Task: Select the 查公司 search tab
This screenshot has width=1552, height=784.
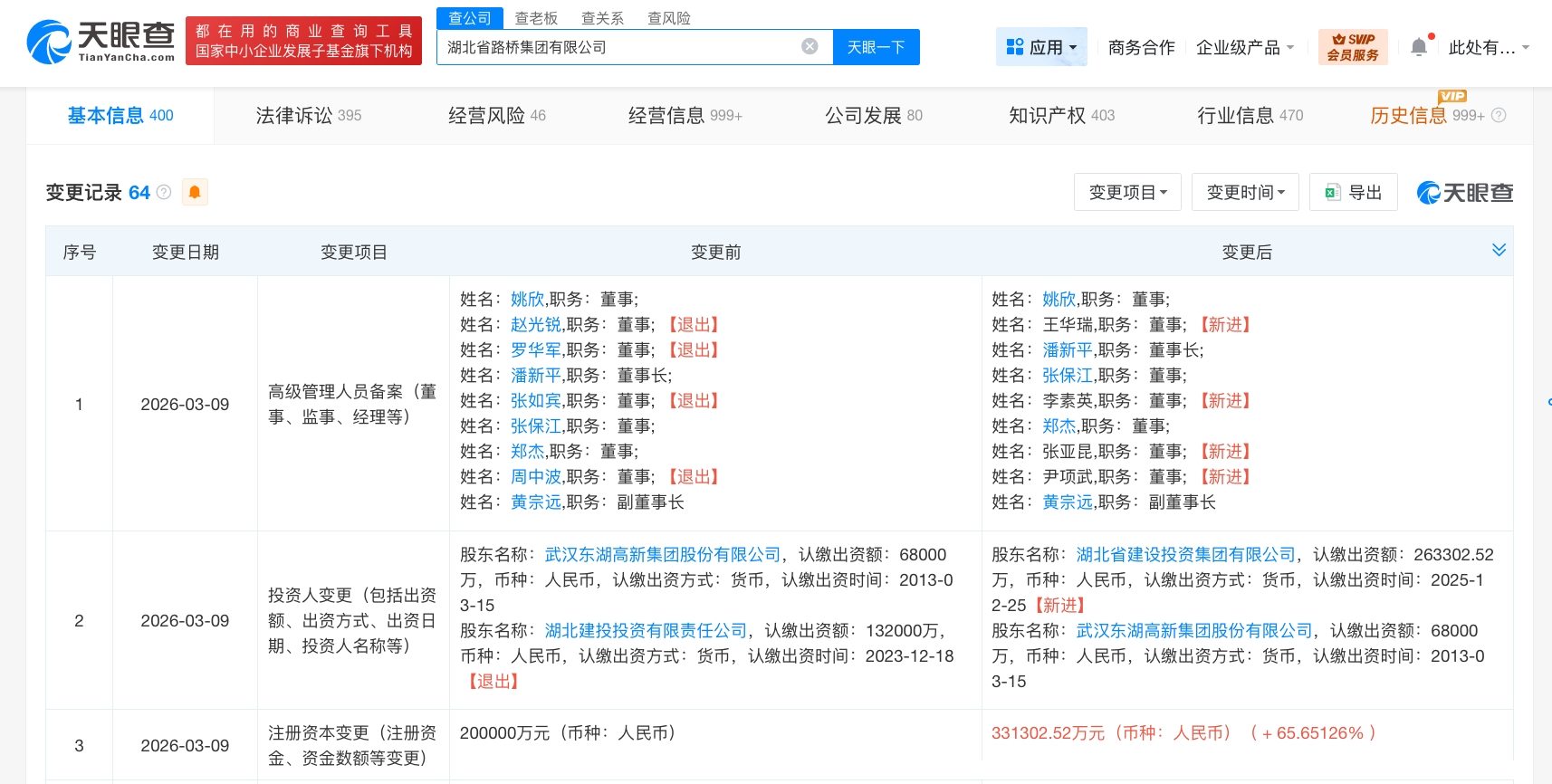Action: [470, 18]
